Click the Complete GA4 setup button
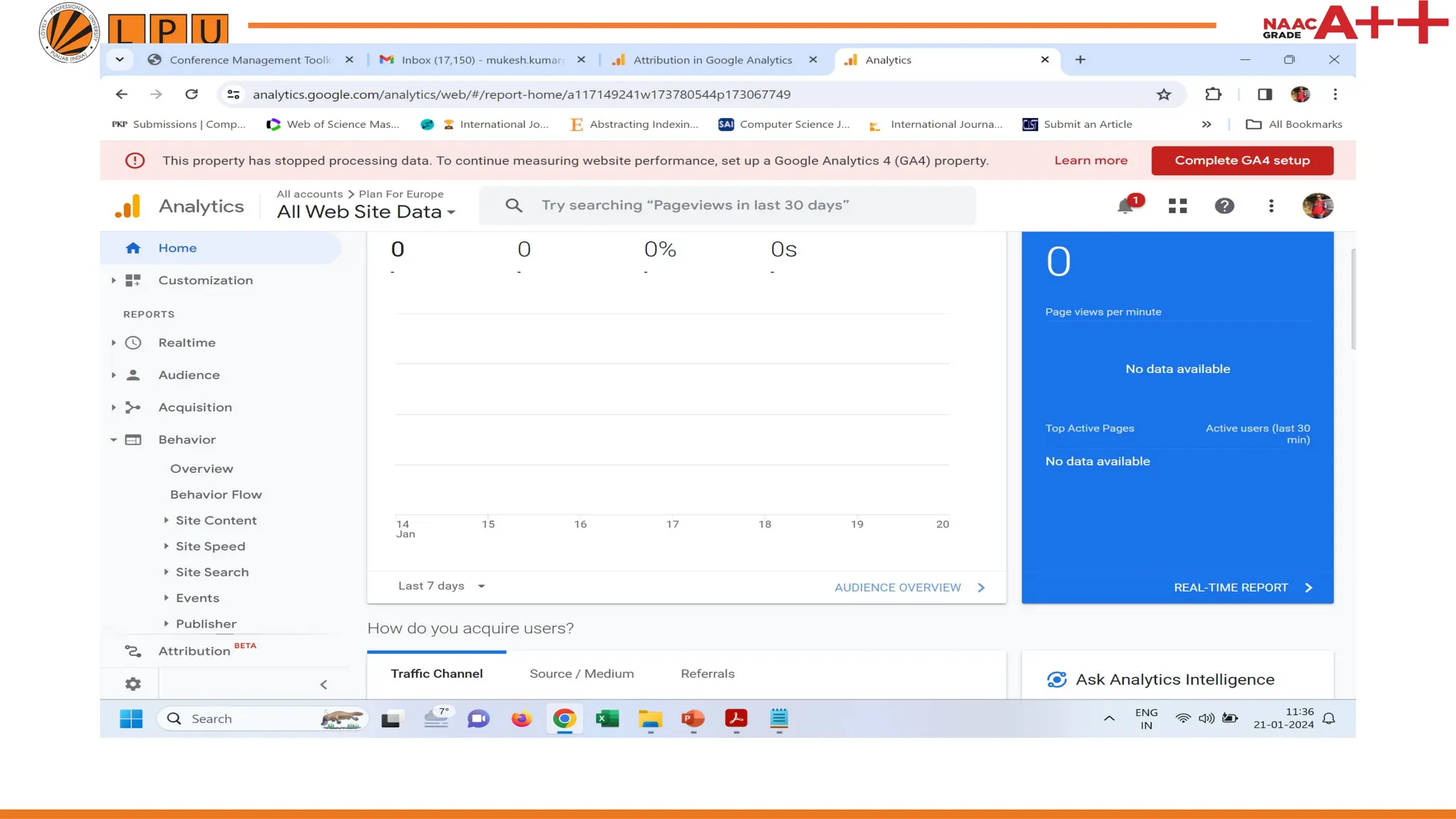 1241,161
